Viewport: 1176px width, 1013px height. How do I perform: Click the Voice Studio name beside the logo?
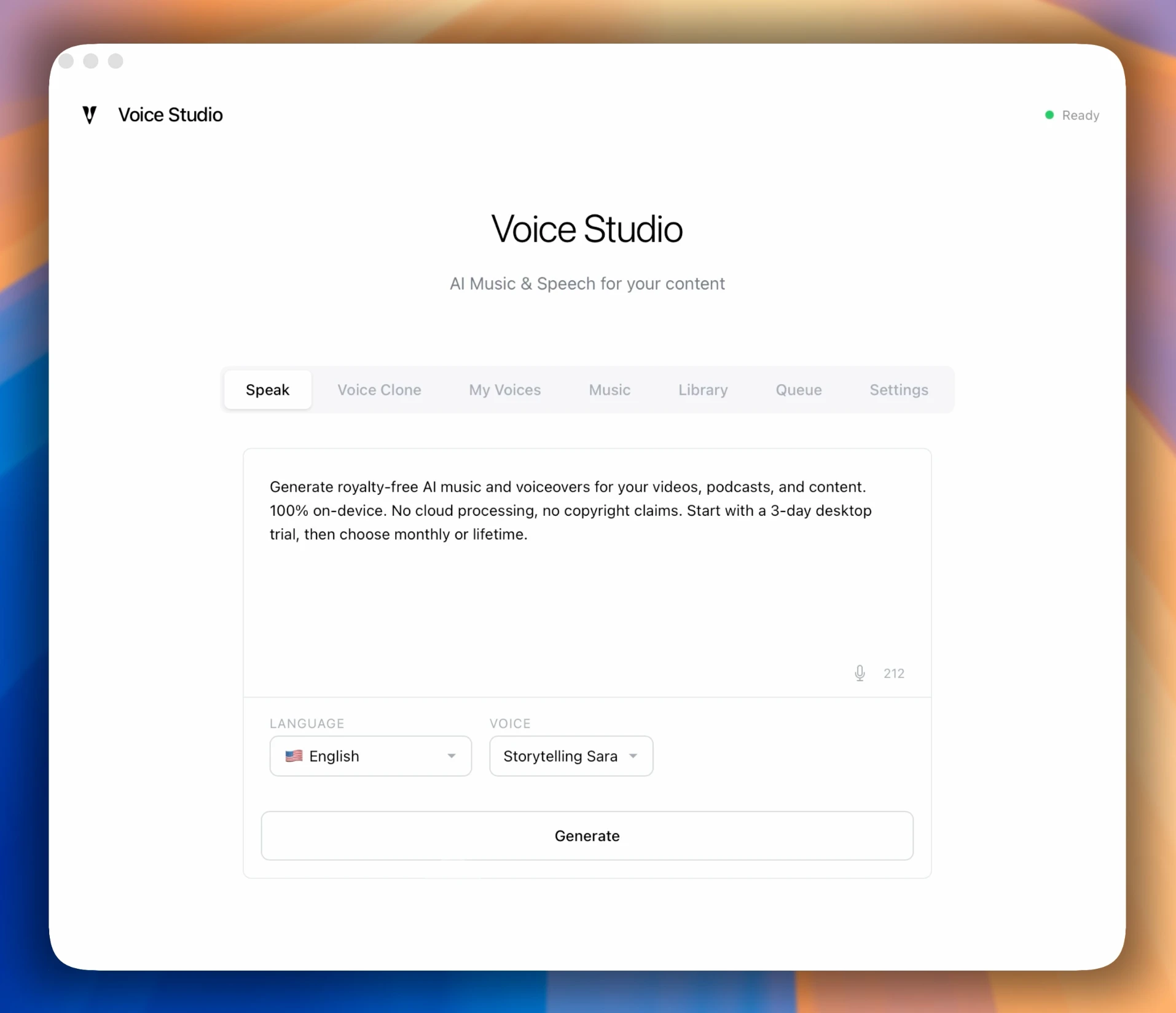point(170,115)
